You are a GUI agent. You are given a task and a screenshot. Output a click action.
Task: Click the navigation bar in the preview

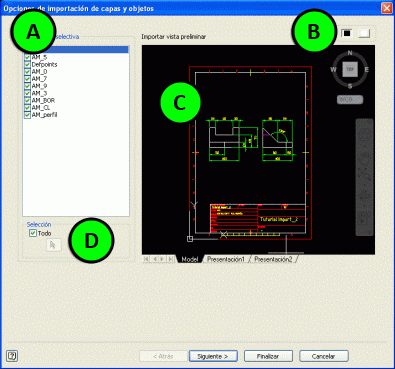(364, 177)
